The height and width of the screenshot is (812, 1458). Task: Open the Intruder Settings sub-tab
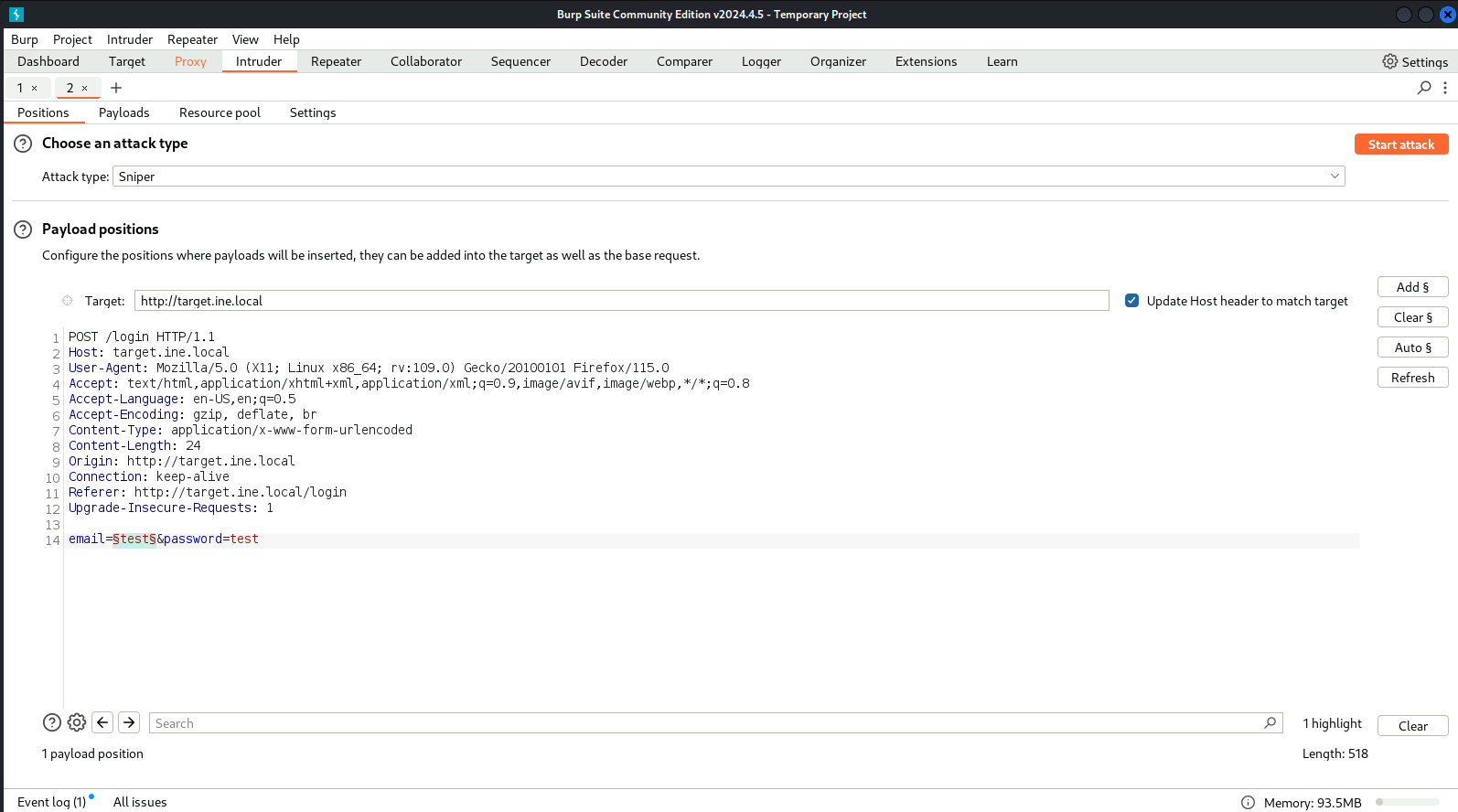click(x=313, y=112)
